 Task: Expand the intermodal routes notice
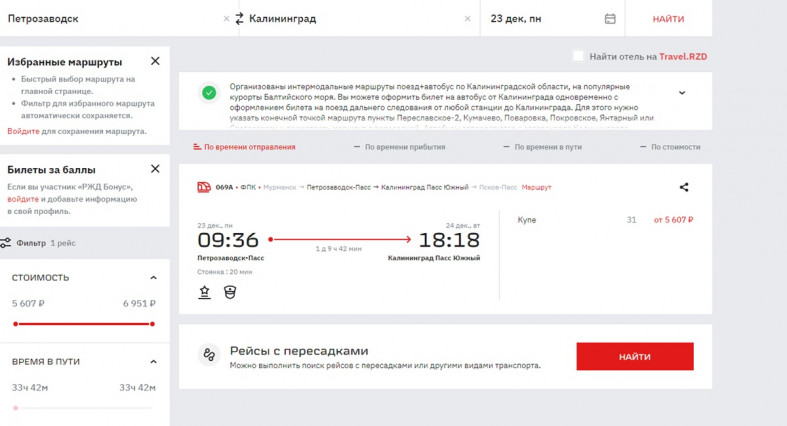(x=682, y=93)
